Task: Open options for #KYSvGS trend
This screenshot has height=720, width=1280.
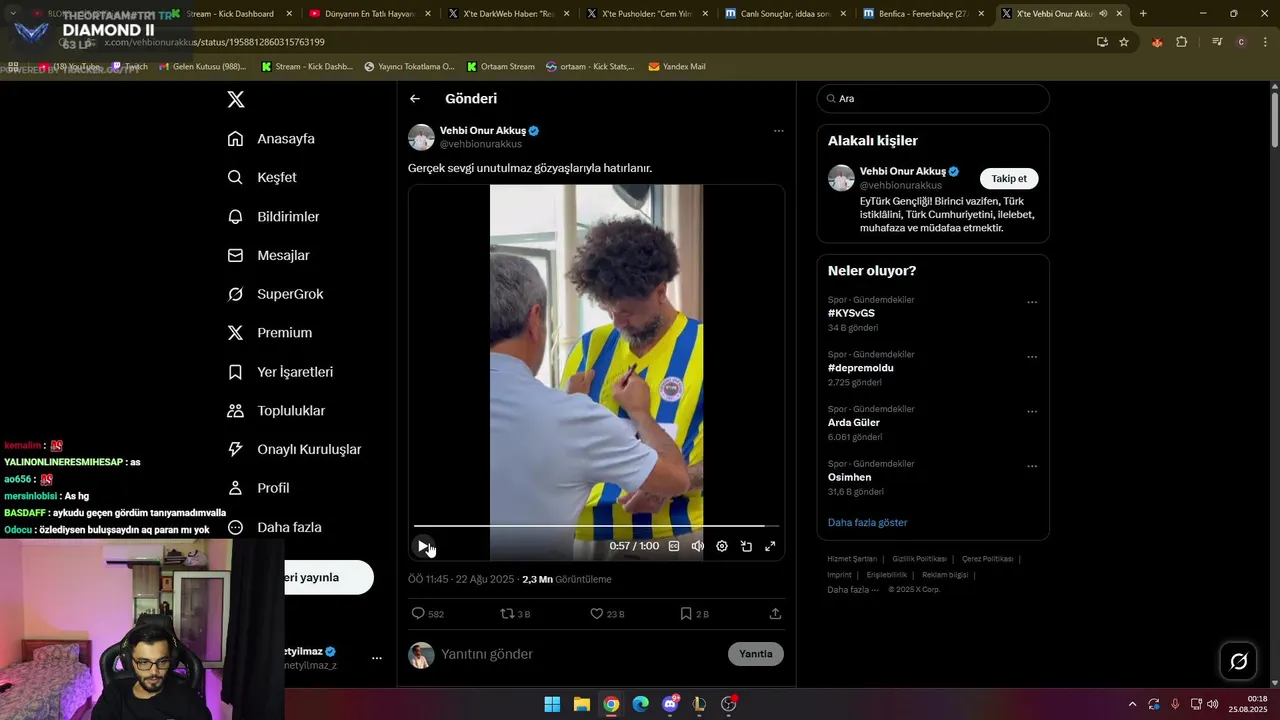Action: pyautogui.click(x=1032, y=302)
